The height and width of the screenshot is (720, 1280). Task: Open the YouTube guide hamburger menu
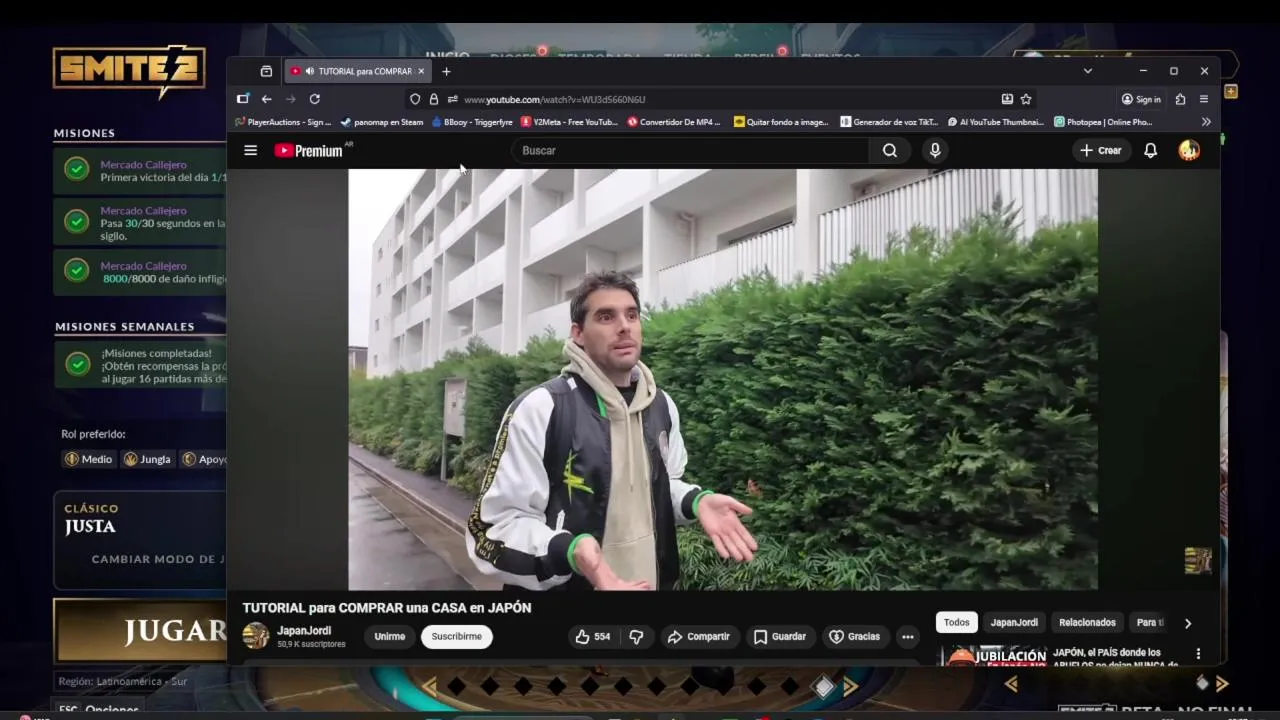(251, 150)
